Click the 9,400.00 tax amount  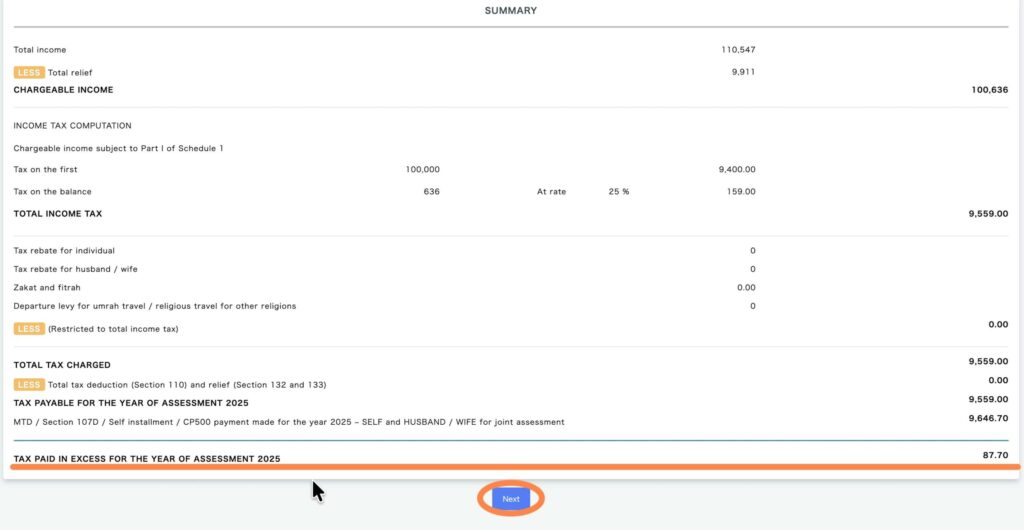(737, 170)
